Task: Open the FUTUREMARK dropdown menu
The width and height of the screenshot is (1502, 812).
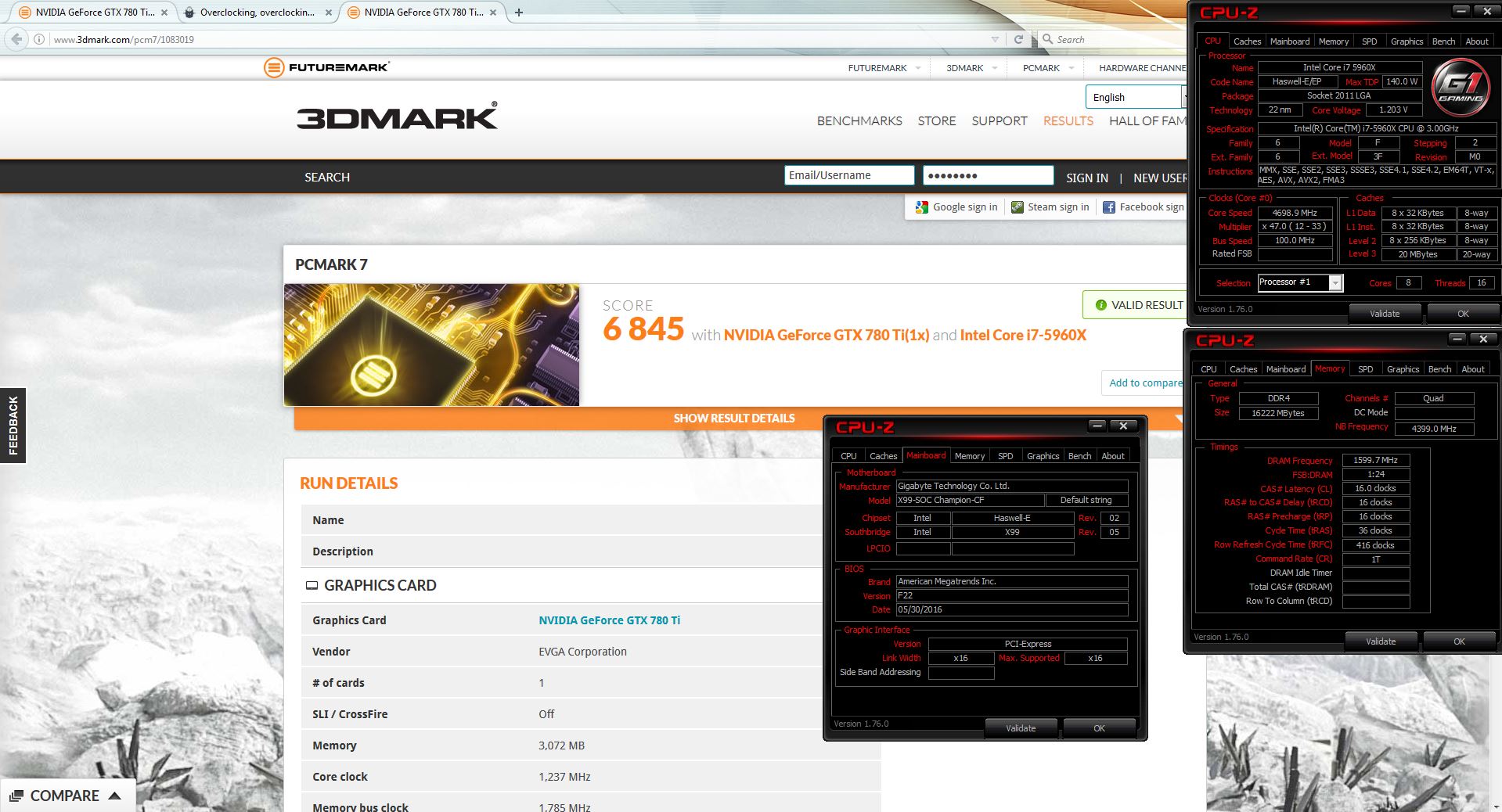Action: [884, 68]
